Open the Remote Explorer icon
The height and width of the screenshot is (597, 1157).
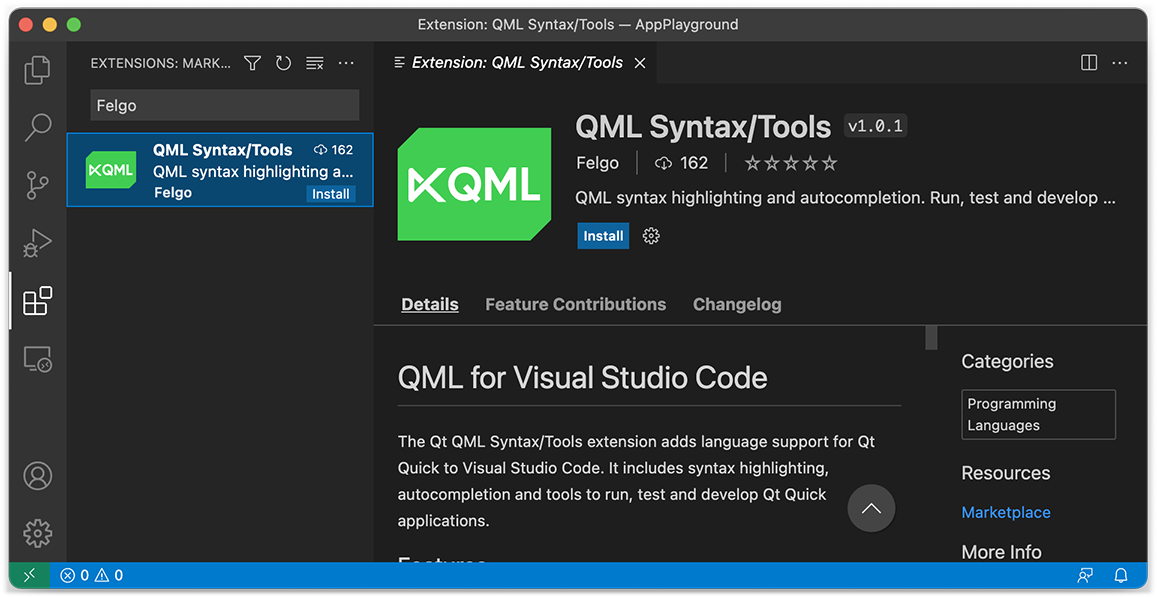(37, 359)
